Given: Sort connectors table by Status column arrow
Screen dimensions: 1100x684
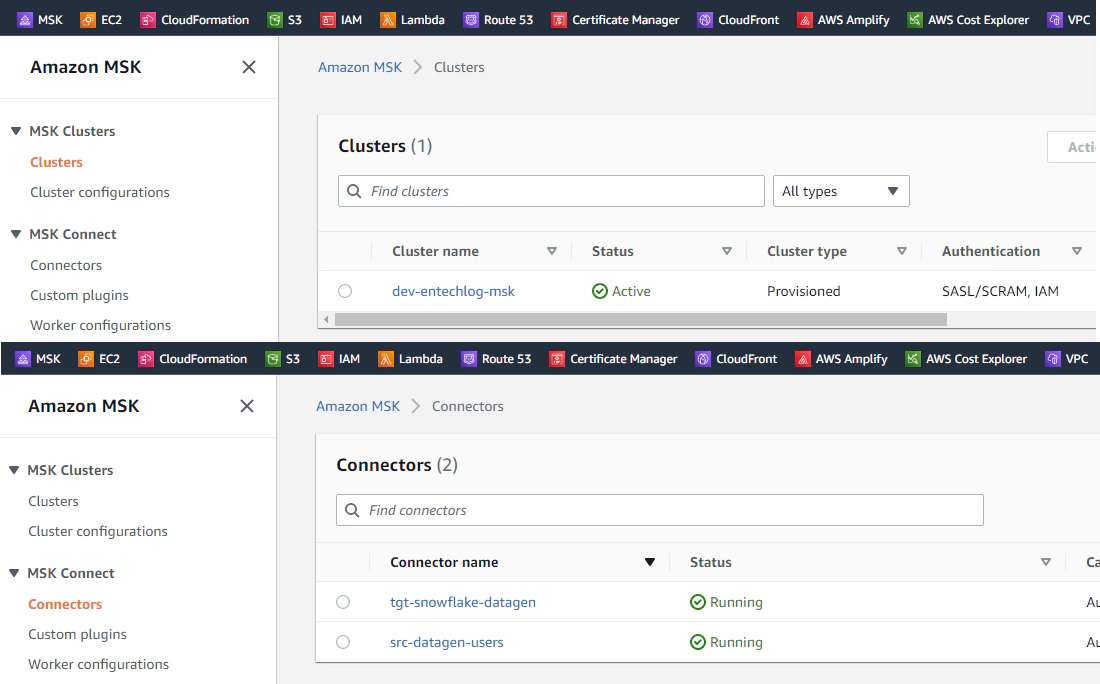Looking at the screenshot, I should coord(1045,562).
